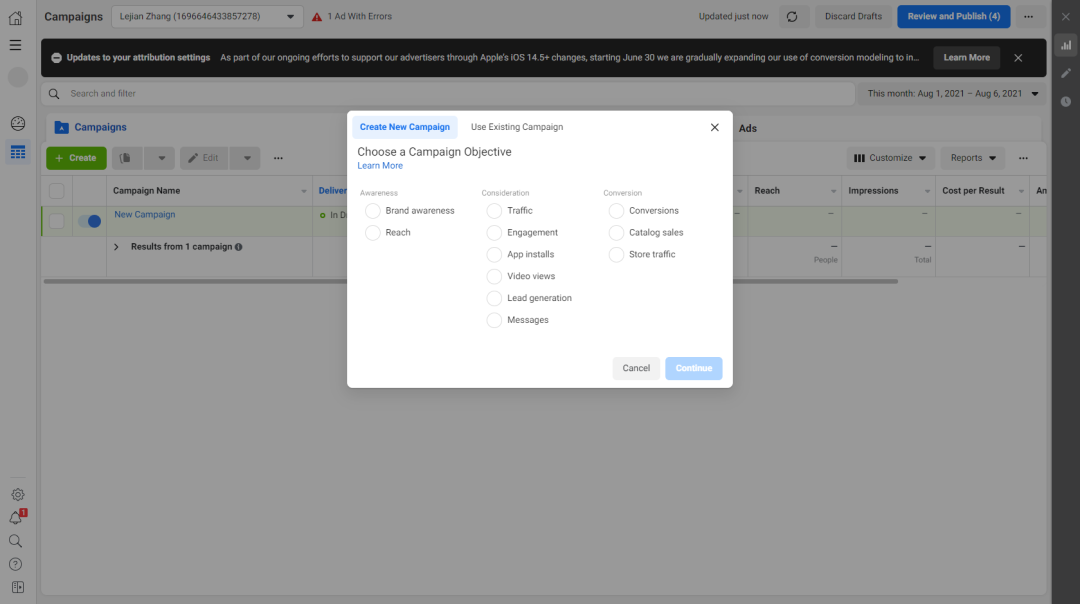Toggle the New Campaign on/off switch
Image resolution: width=1080 pixels, height=604 pixels.
[90, 221]
